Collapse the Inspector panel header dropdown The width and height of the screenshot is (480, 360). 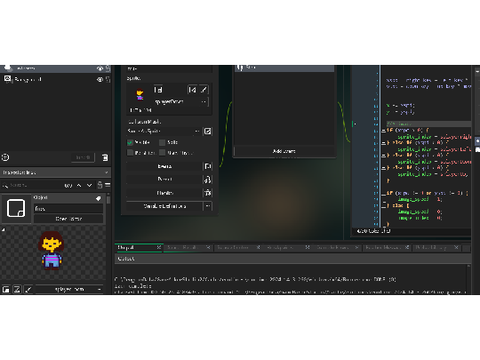pos(106,172)
